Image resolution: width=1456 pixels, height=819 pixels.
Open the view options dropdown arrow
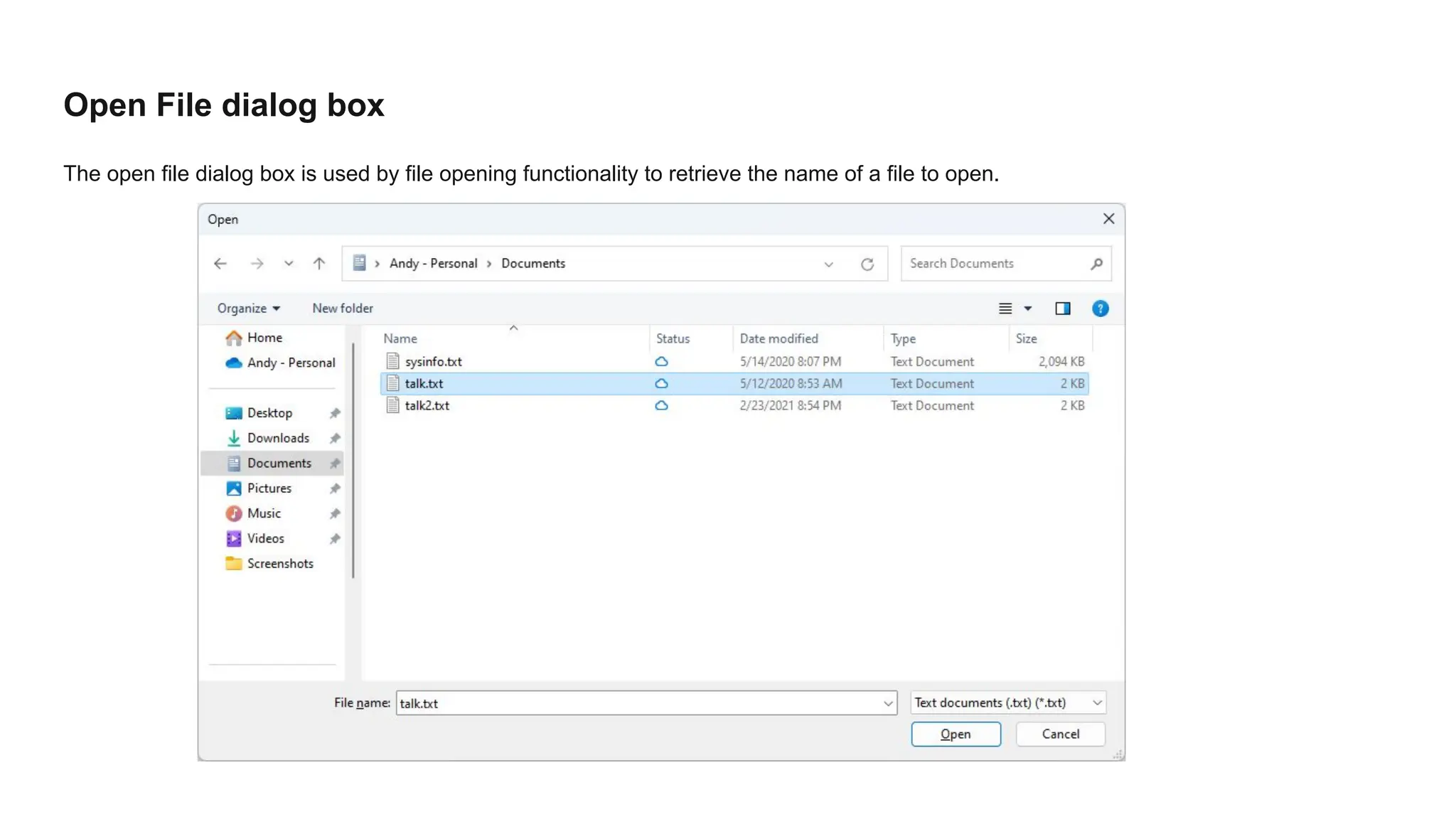point(1028,309)
